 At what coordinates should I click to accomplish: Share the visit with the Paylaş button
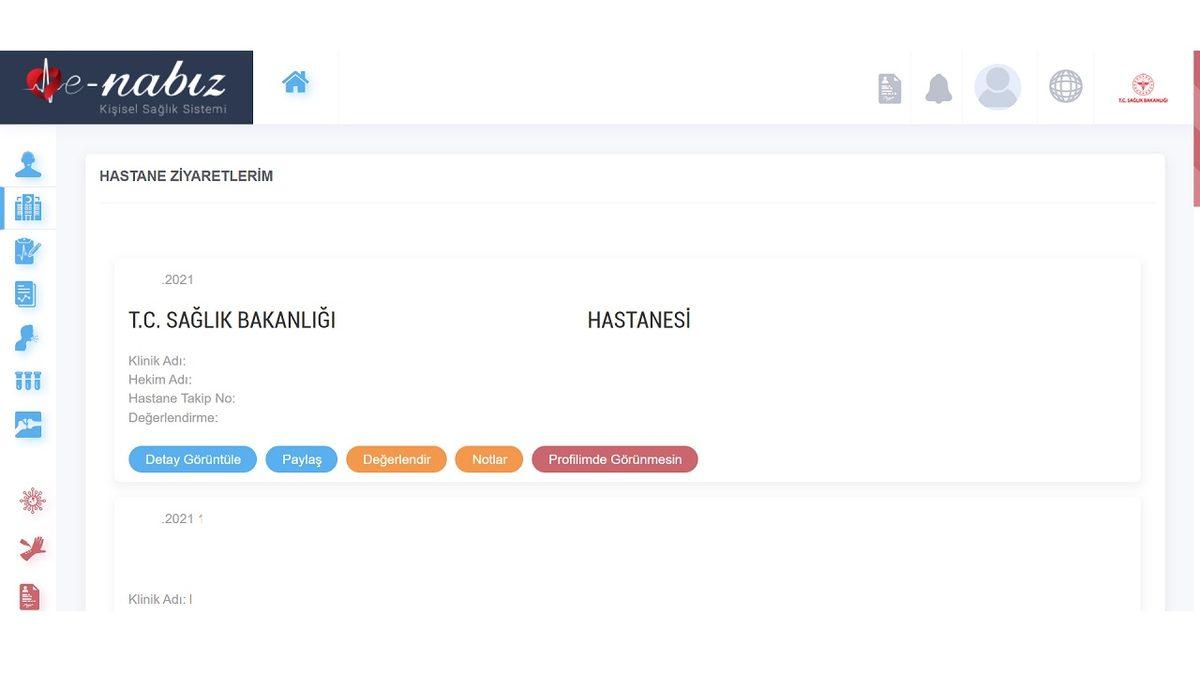click(301, 458)
